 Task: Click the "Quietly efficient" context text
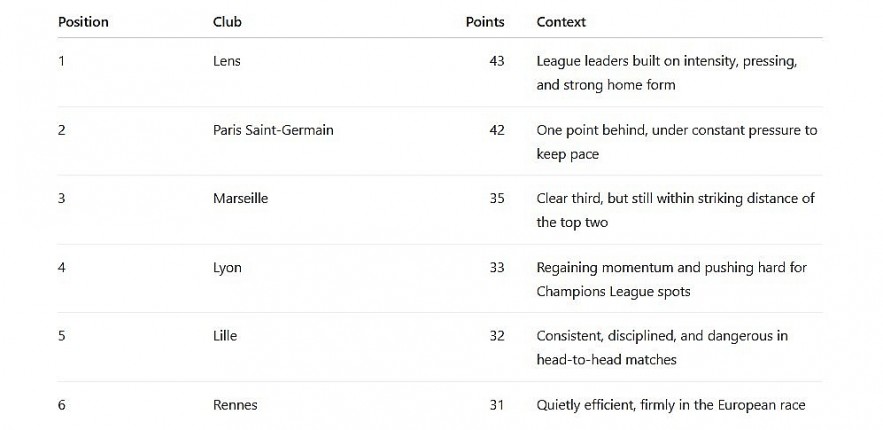pos(670,405)
